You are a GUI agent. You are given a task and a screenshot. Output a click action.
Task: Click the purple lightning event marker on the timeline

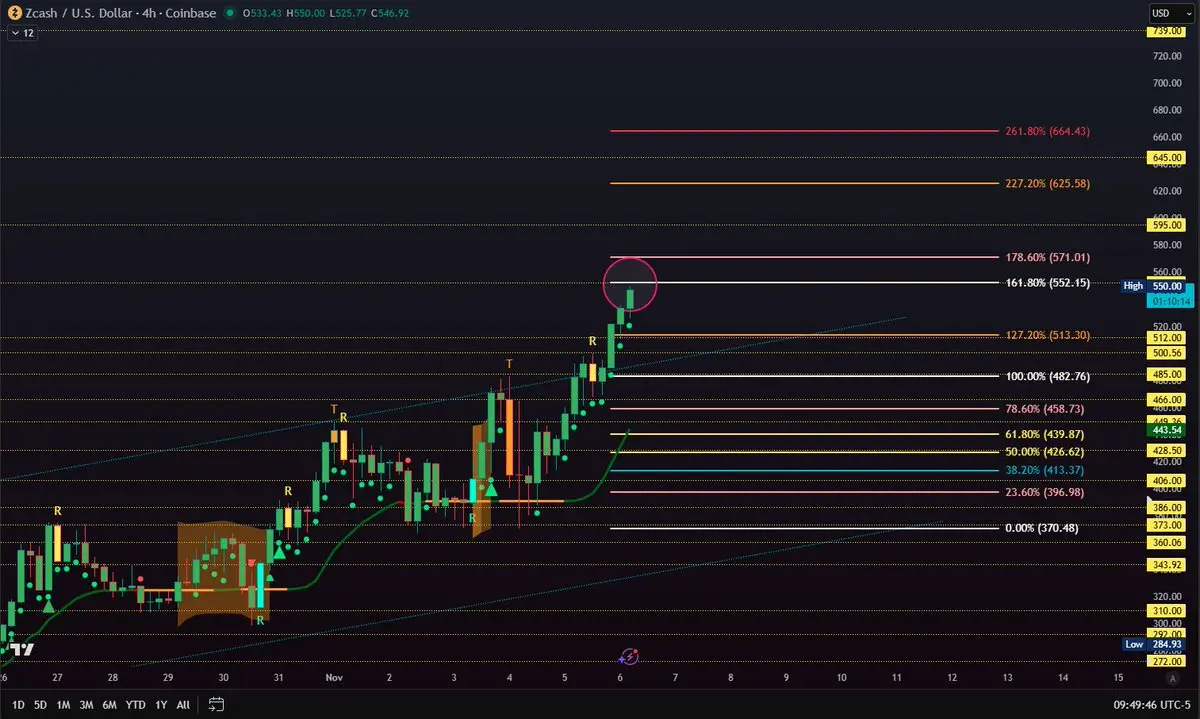630,657
